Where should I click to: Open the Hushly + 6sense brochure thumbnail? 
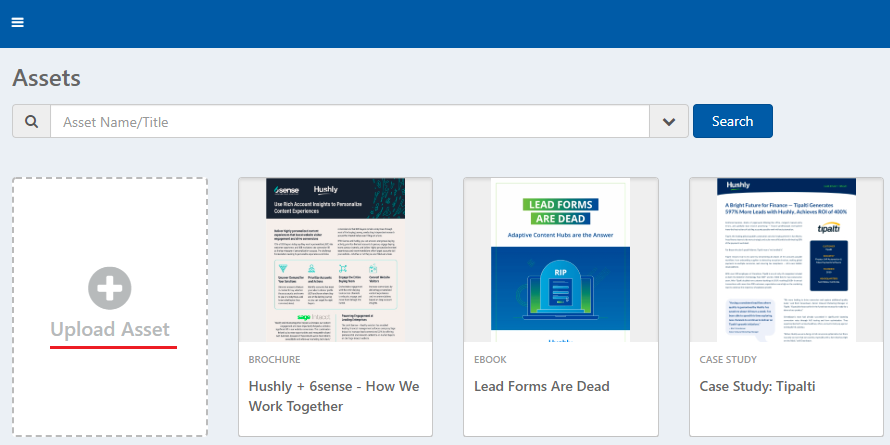point(335,260)
